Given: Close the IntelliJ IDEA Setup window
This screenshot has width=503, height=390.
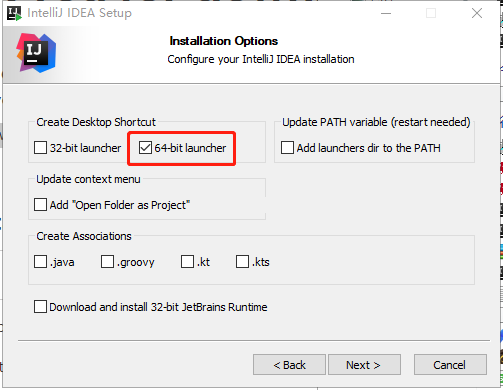Looking at the screenshot, I should (477, 13).
